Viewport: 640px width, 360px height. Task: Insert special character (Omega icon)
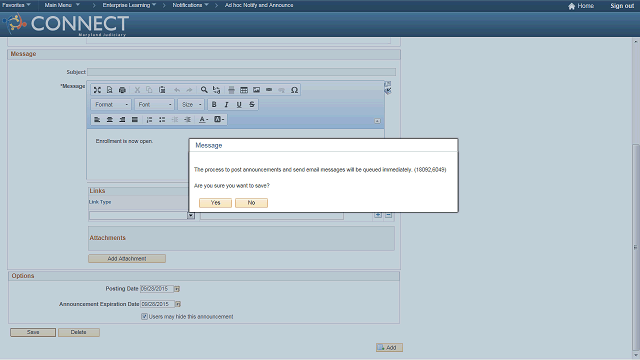294,90
